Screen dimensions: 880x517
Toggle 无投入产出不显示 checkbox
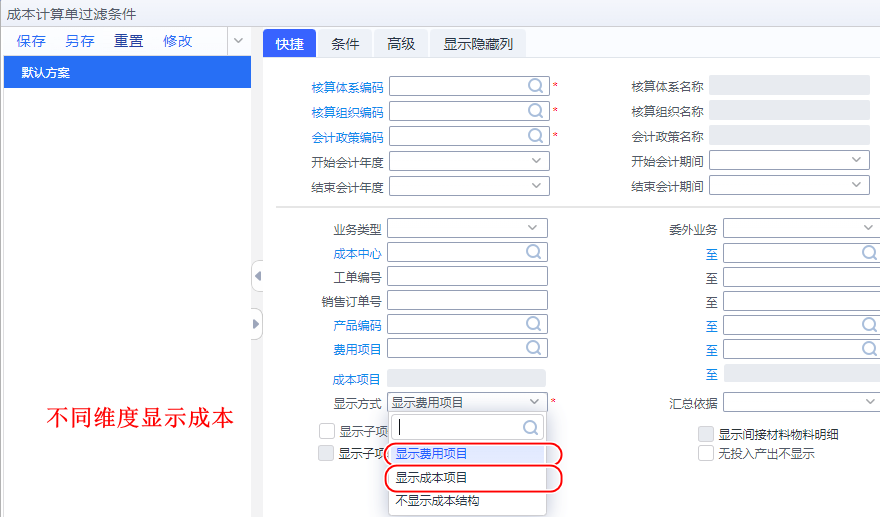pyautogui.click(x=706, y=453)
